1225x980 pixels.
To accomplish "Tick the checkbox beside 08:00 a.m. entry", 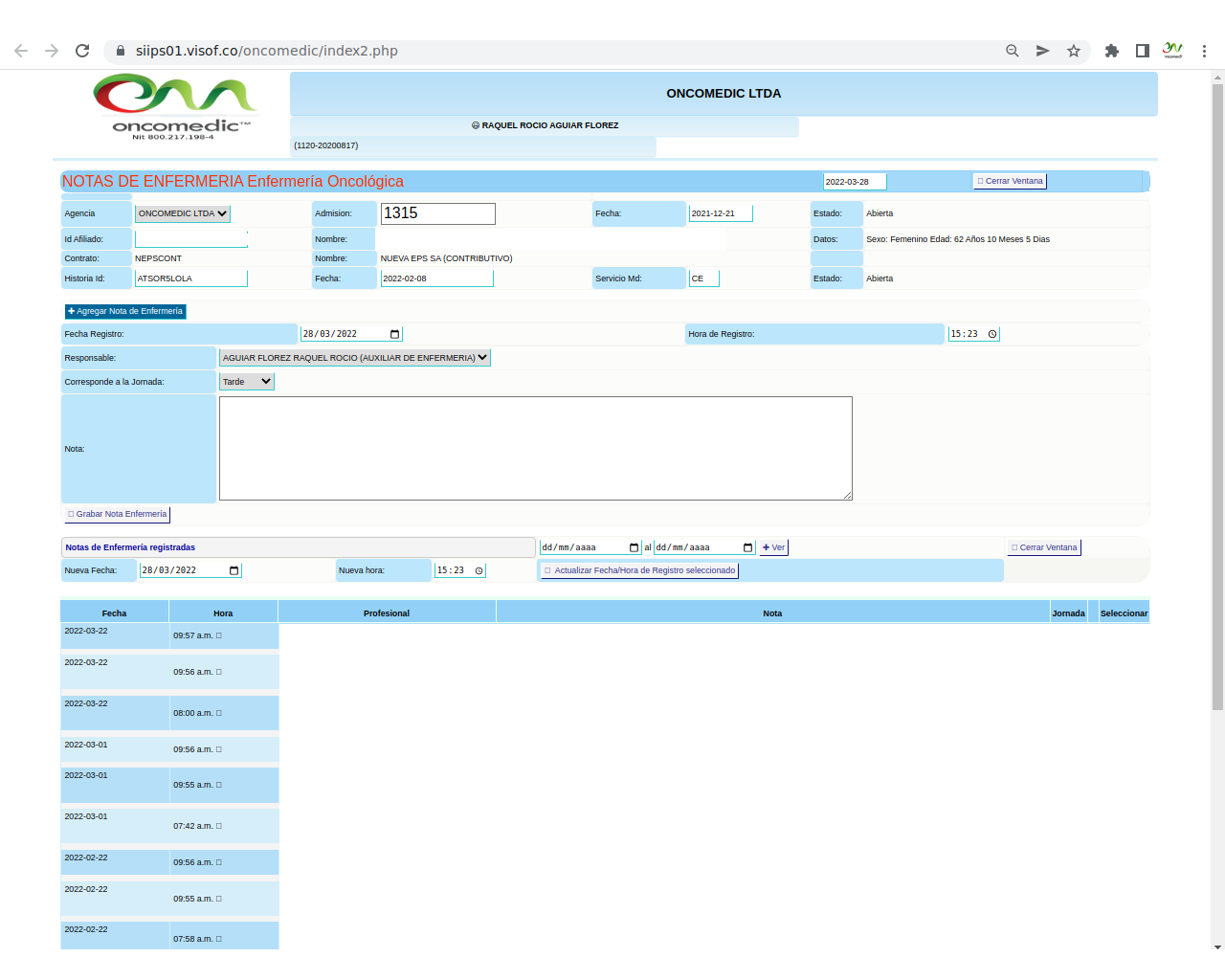I will (219, 713).
